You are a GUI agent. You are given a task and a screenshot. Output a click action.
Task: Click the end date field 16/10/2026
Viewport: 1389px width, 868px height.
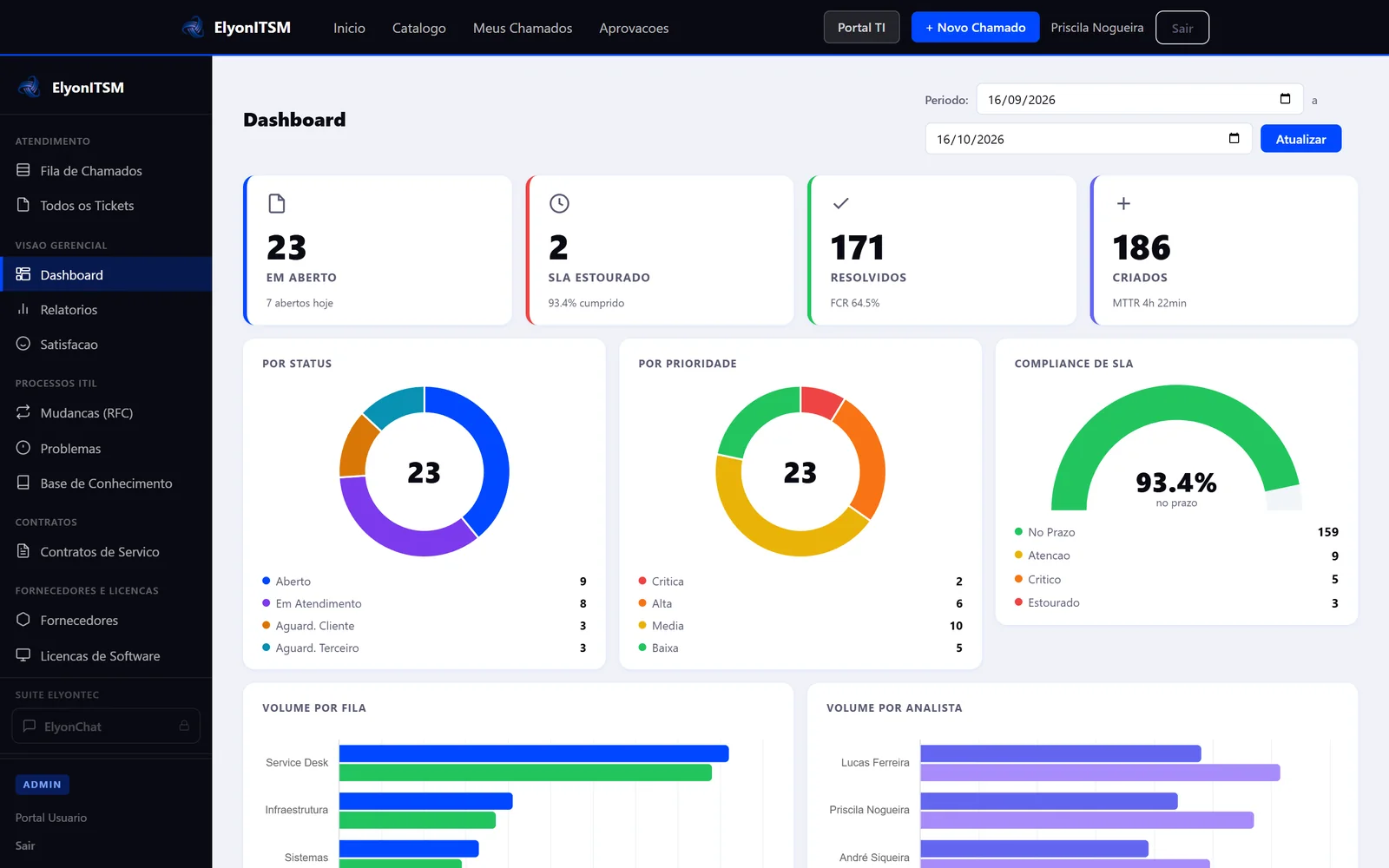point(1089,139)
